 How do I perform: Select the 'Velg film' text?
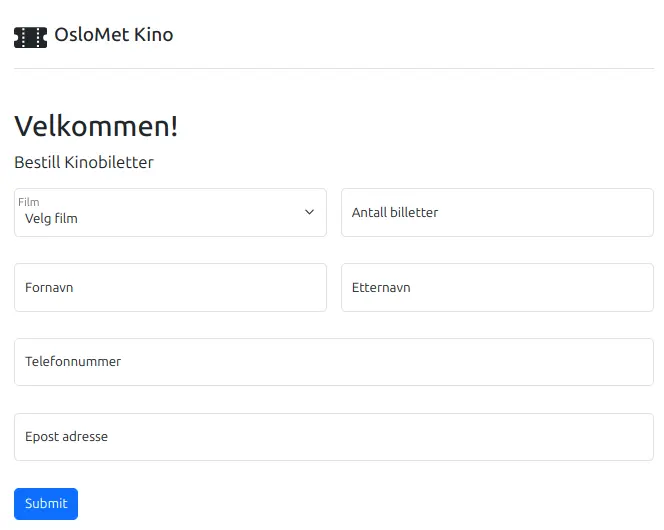[52, 218]
